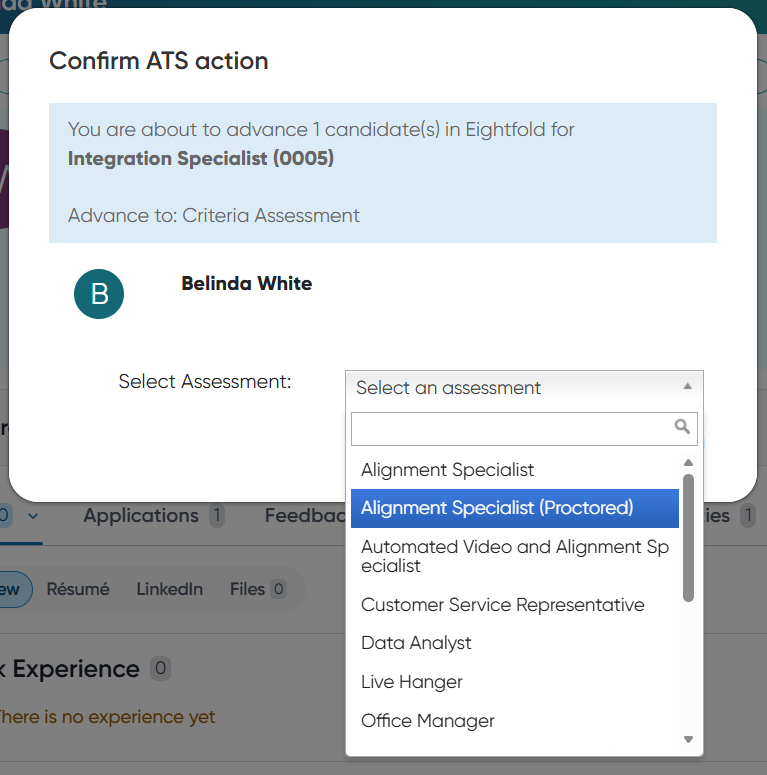This screenshot has width=767, height=775.
Task: Type in the assessment search field
Action: pos(510,428)
